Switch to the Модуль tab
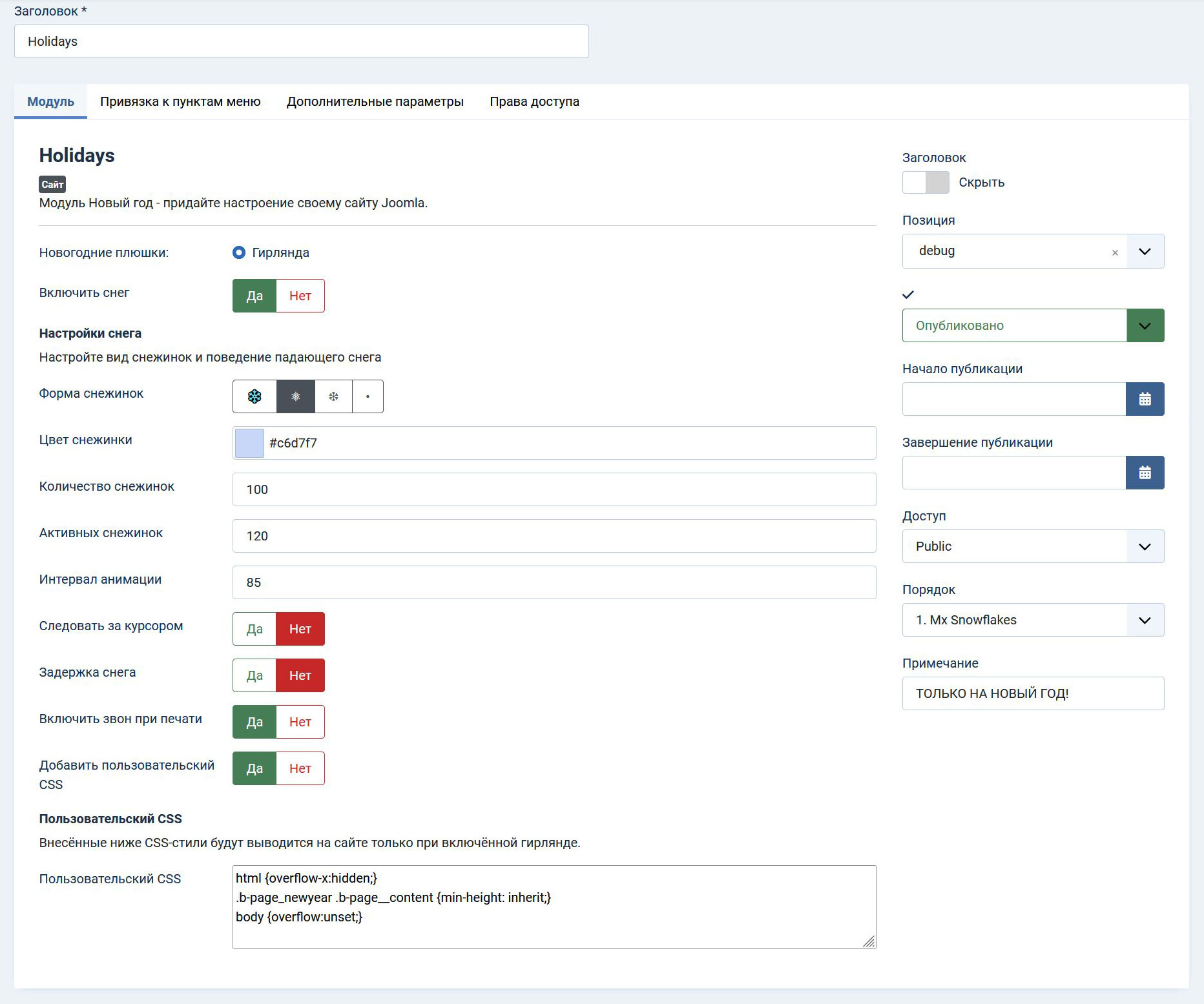This screenshot has width=1204, height=1004. point(50,101)
